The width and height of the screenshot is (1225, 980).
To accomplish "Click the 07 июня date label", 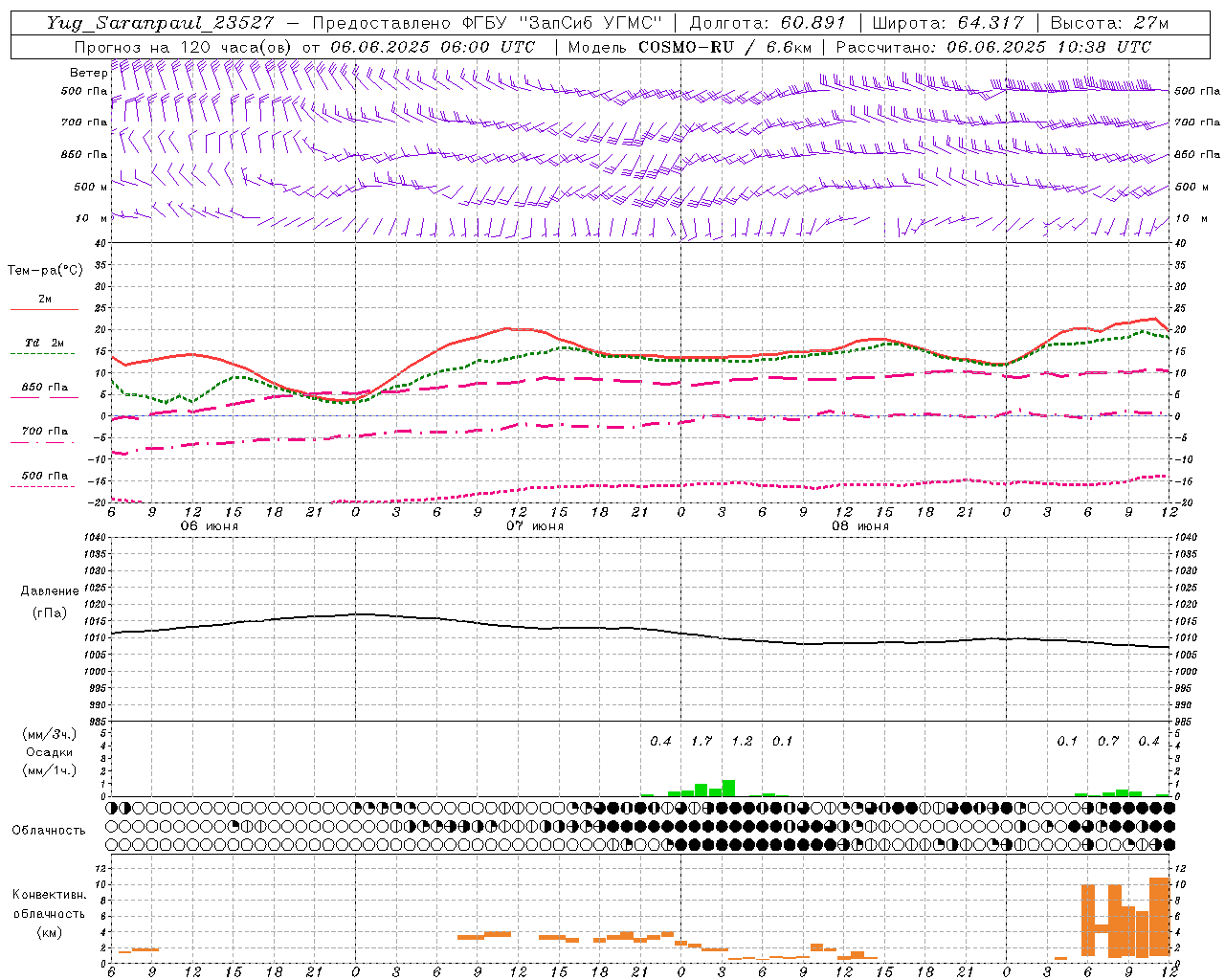I will 534,526.
